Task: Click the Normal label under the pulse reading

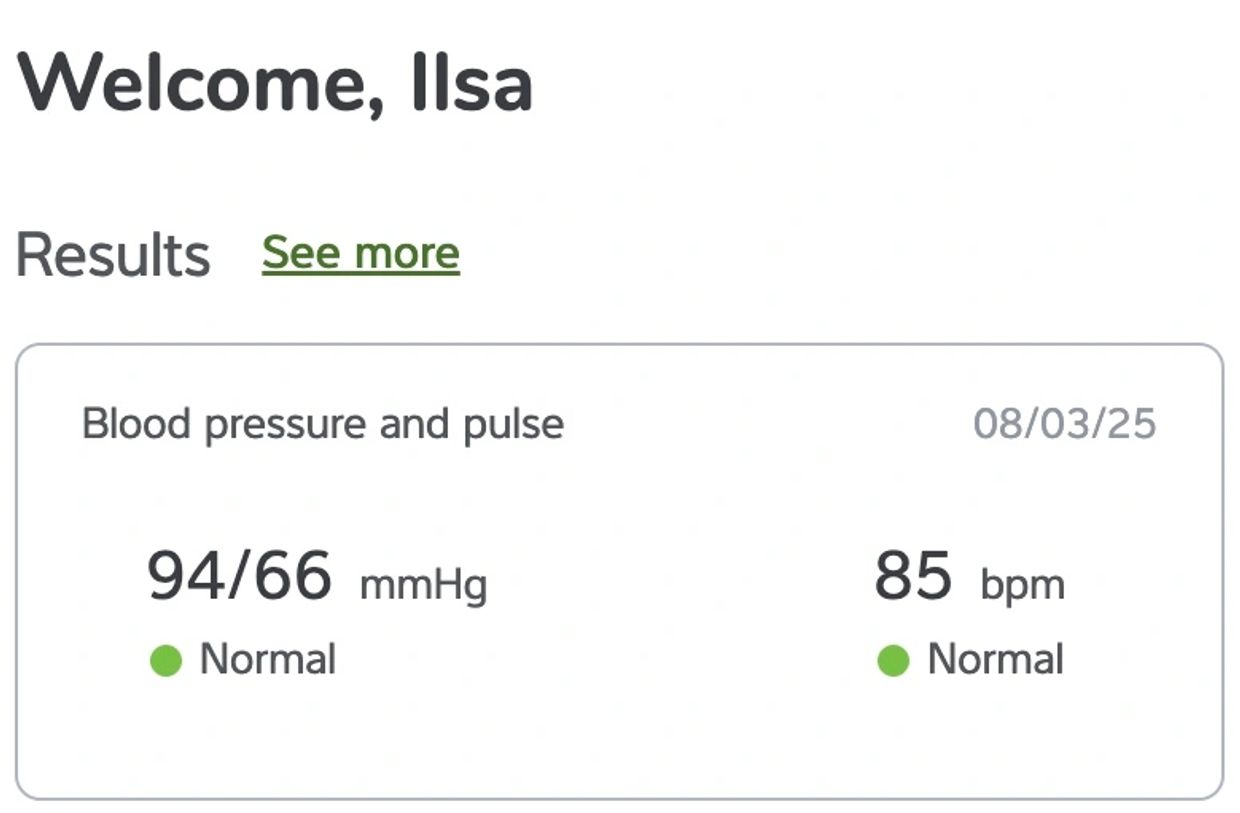Action: (x=995, y=660)
